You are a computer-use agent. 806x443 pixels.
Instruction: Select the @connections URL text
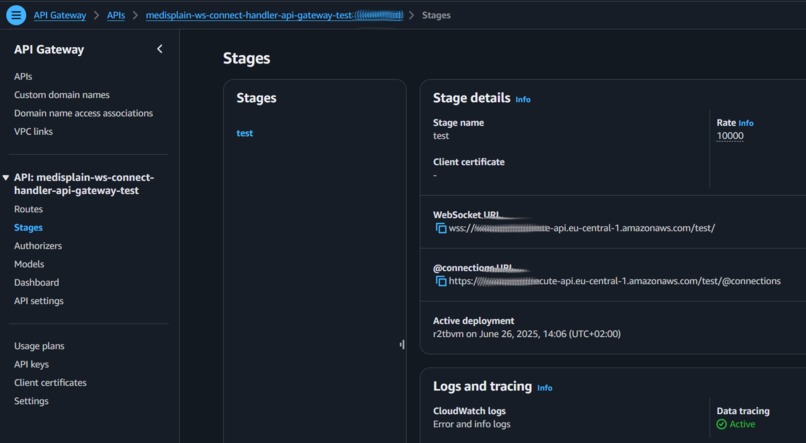tap(615, 281)
